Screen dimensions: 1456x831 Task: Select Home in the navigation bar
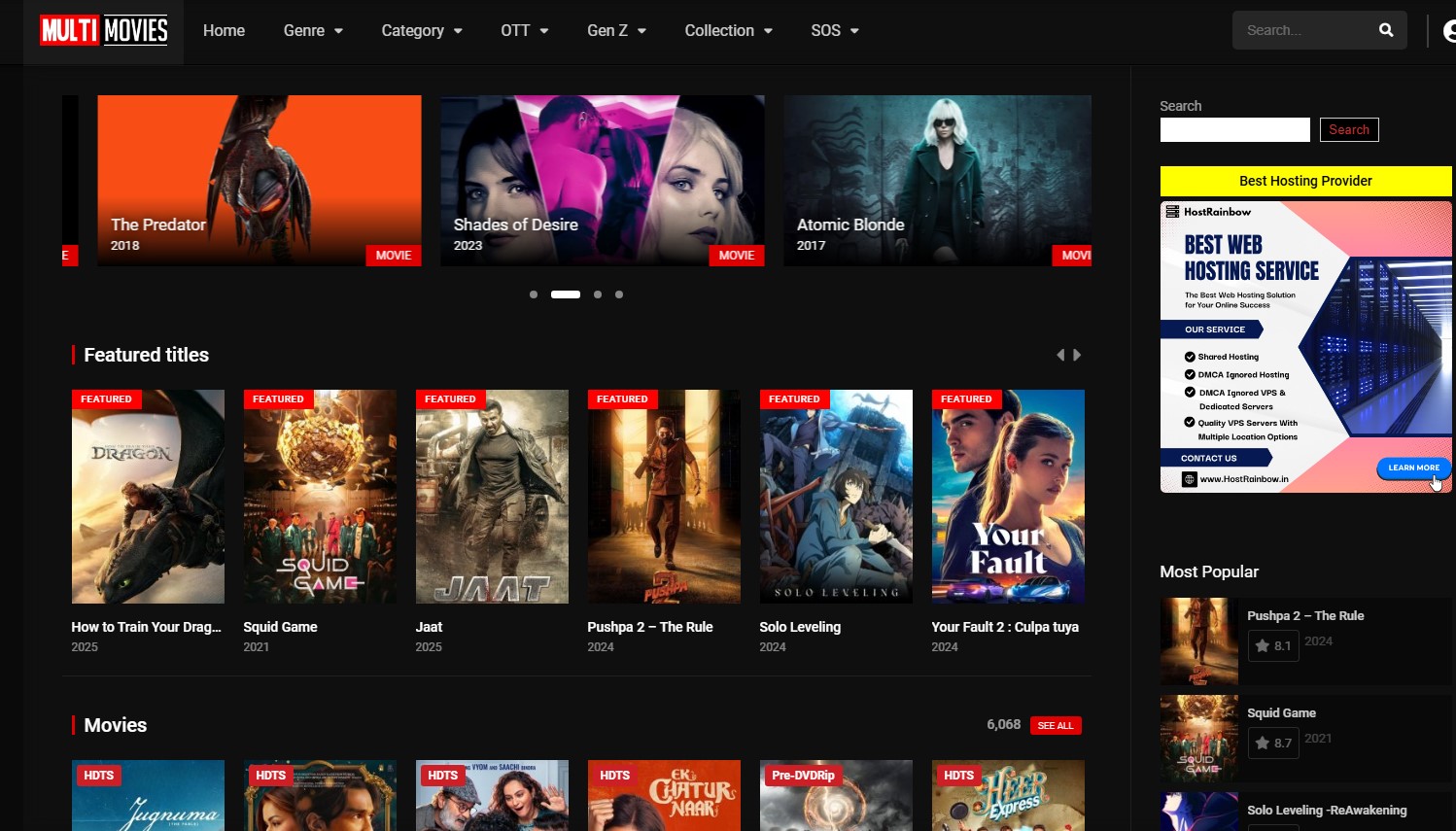pos(224,30)
